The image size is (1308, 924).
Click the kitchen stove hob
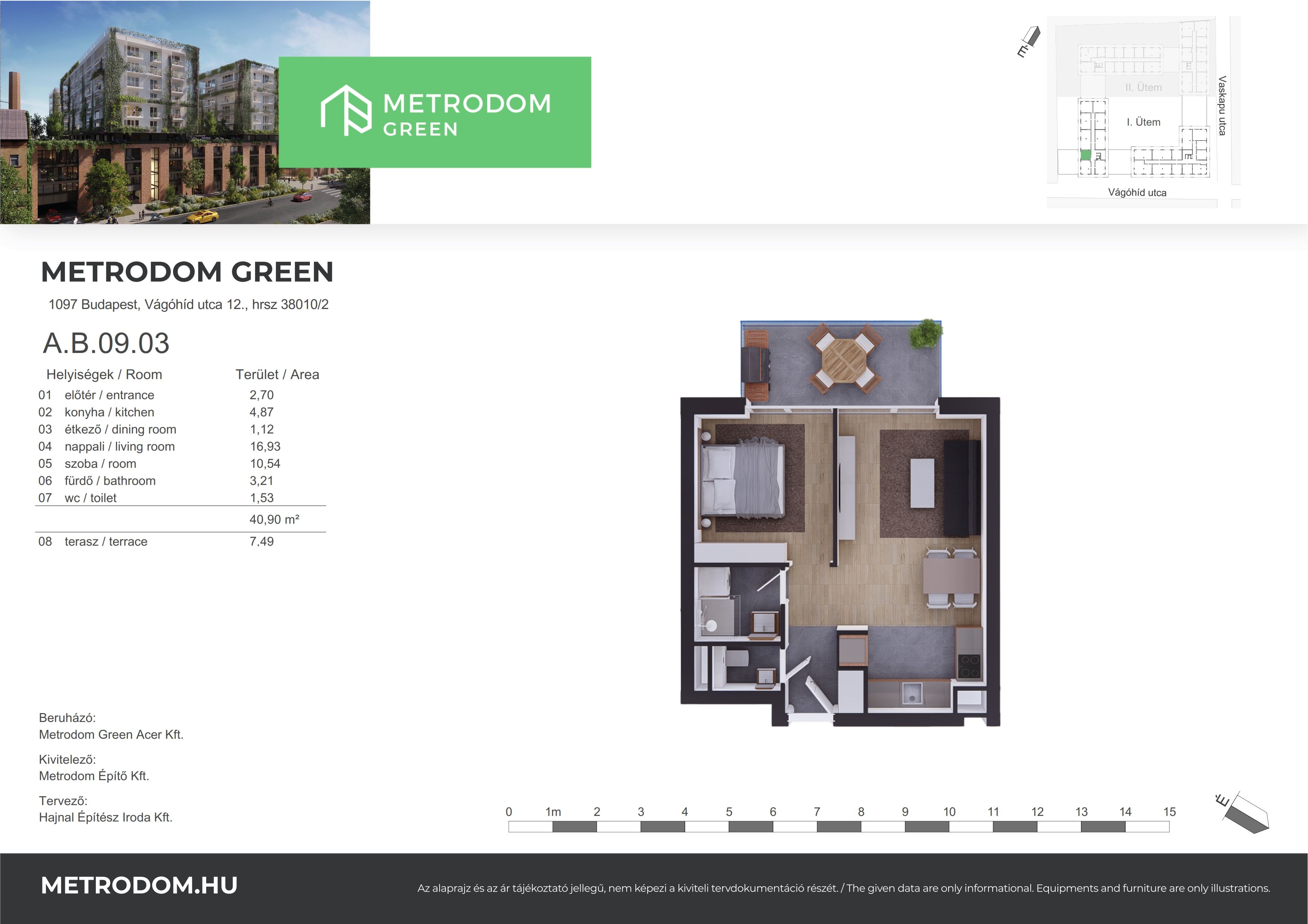pyautogui.click(x=969, y=667)
